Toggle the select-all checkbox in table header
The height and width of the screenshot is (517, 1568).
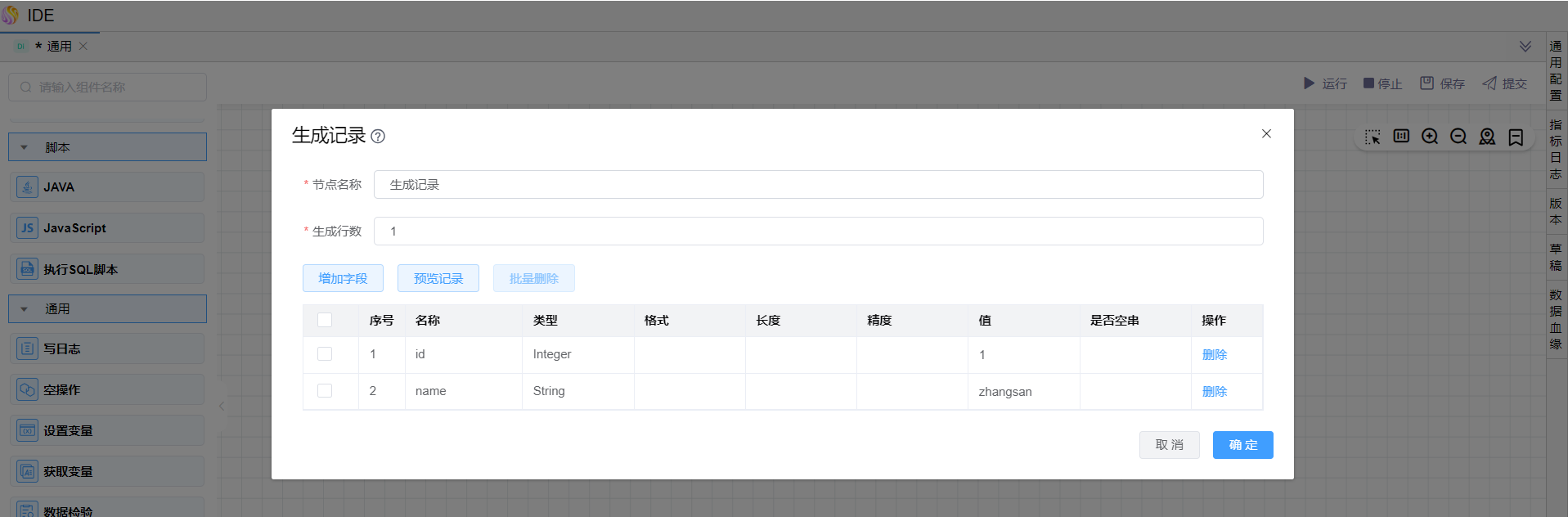(325, 320)
